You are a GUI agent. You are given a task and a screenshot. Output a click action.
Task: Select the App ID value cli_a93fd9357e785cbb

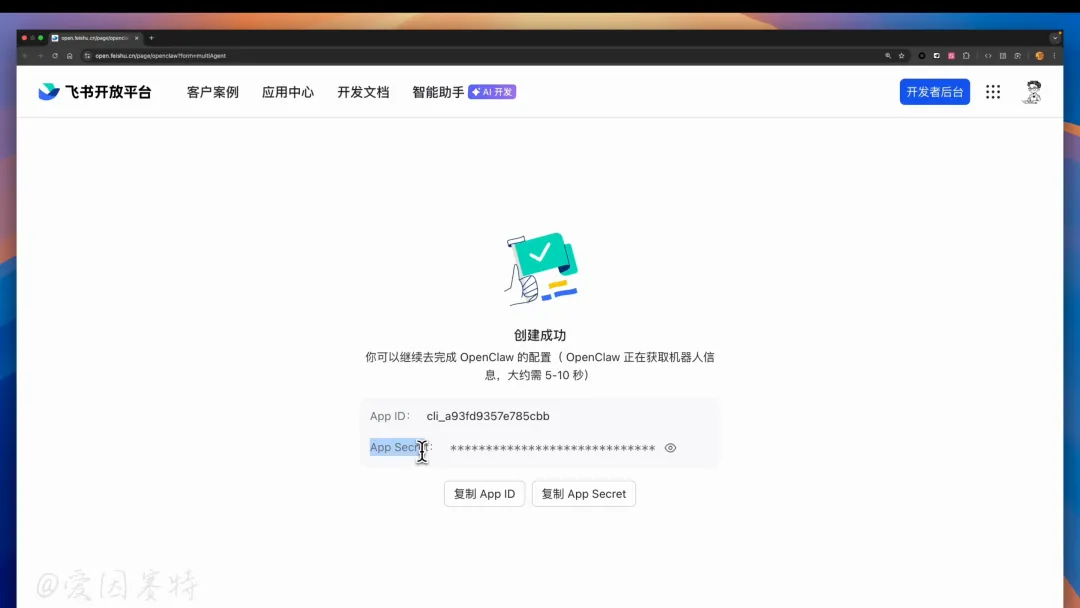click(x=488, y=416)
